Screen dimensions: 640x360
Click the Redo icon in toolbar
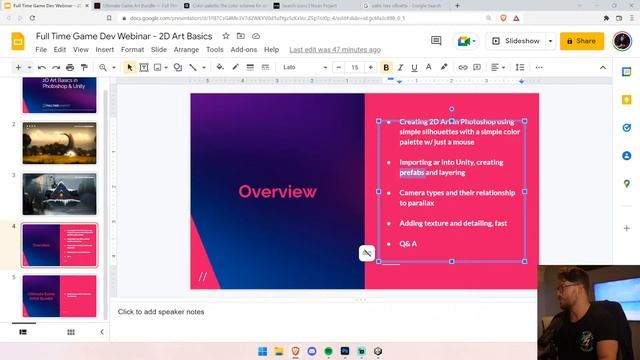point(56,67)
